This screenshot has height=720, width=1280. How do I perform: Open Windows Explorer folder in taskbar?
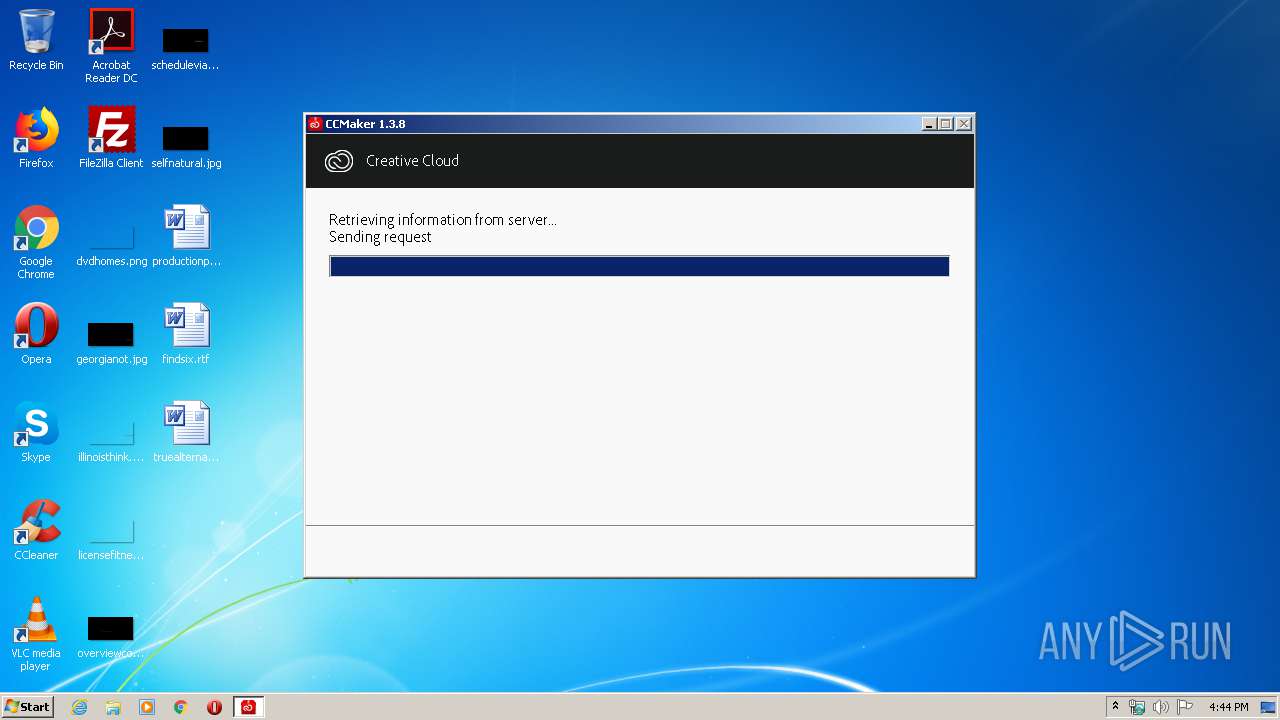pos(113,707)
